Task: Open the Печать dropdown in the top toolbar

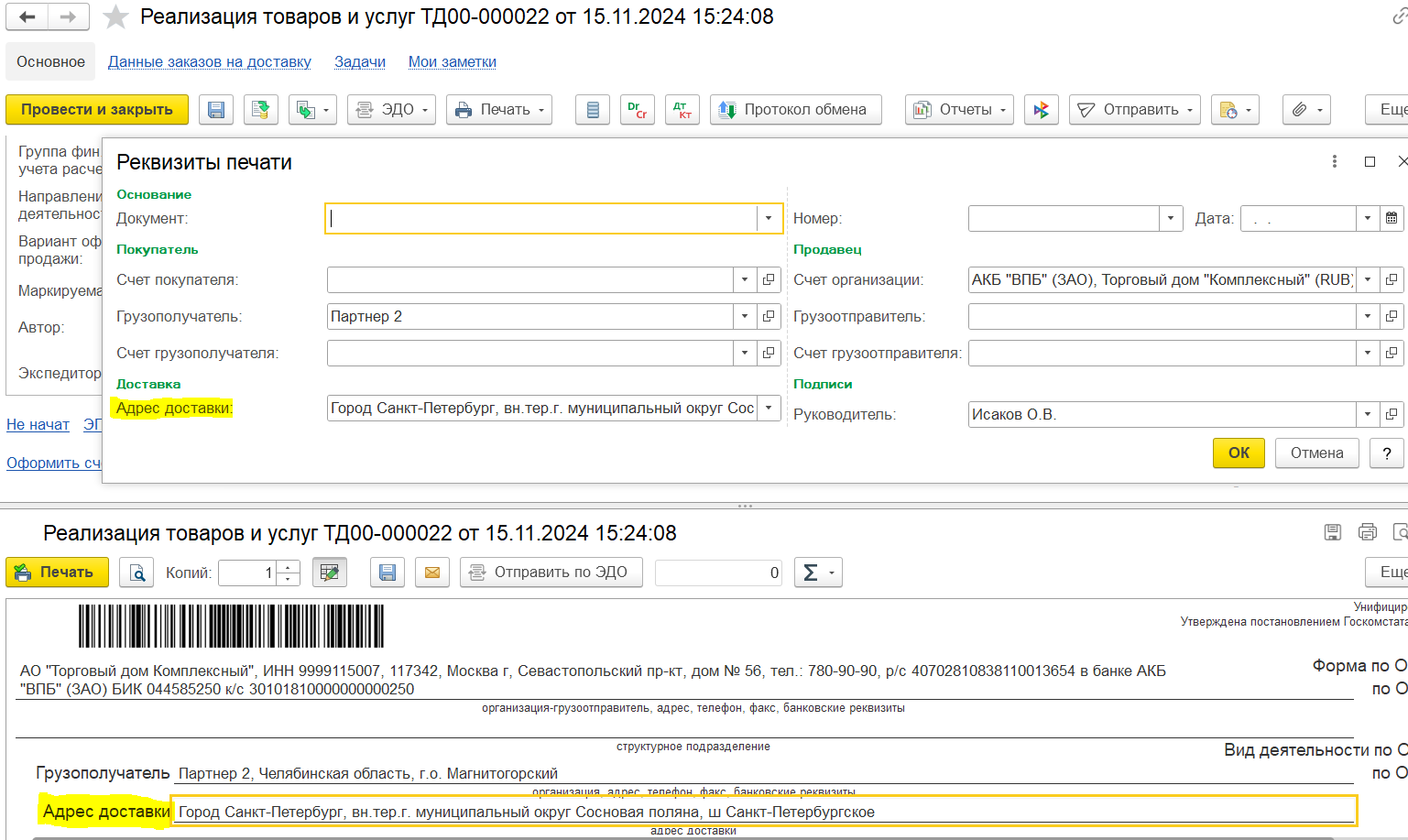Action: [x=499, y=110]
